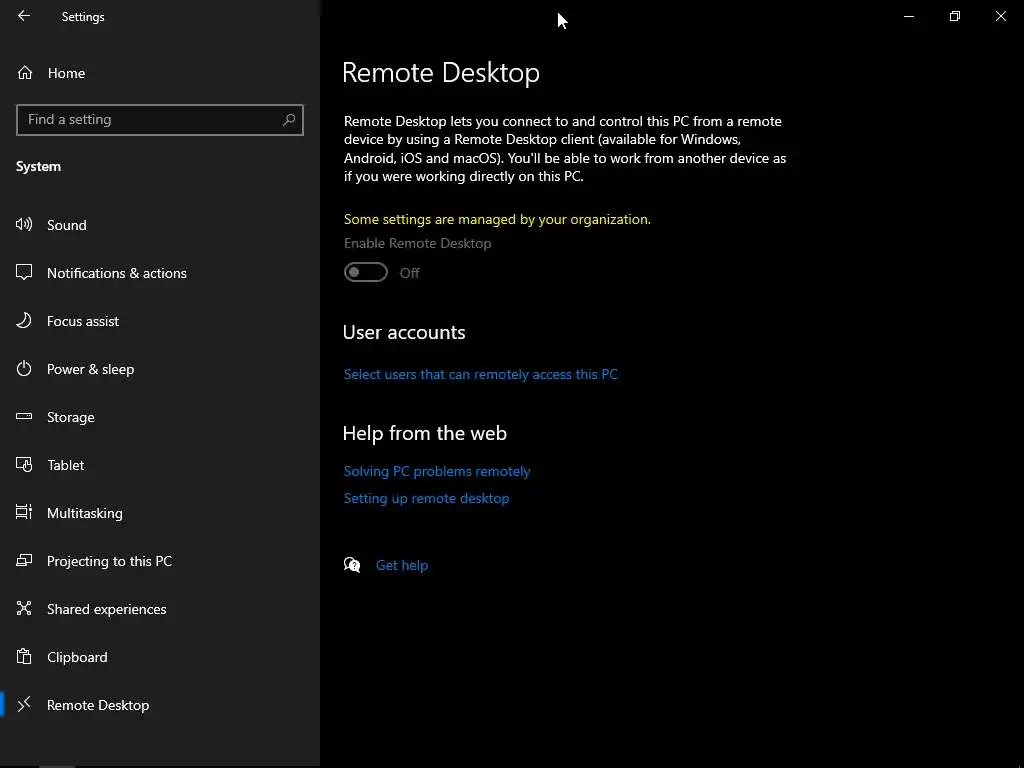
Task: Toggle the Enable Remote Desktop switch
Action: point(366,272)
